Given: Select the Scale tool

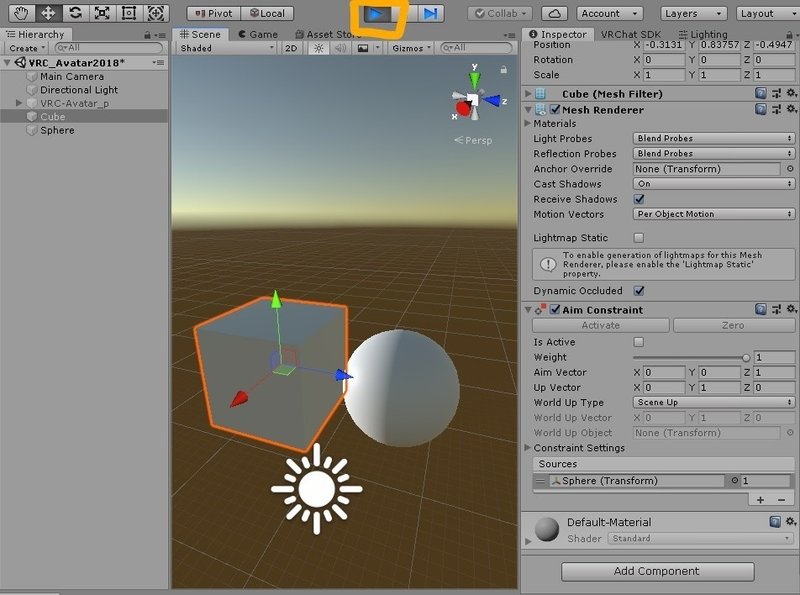Looking at the screenshot, I should [x=101, y=13].
